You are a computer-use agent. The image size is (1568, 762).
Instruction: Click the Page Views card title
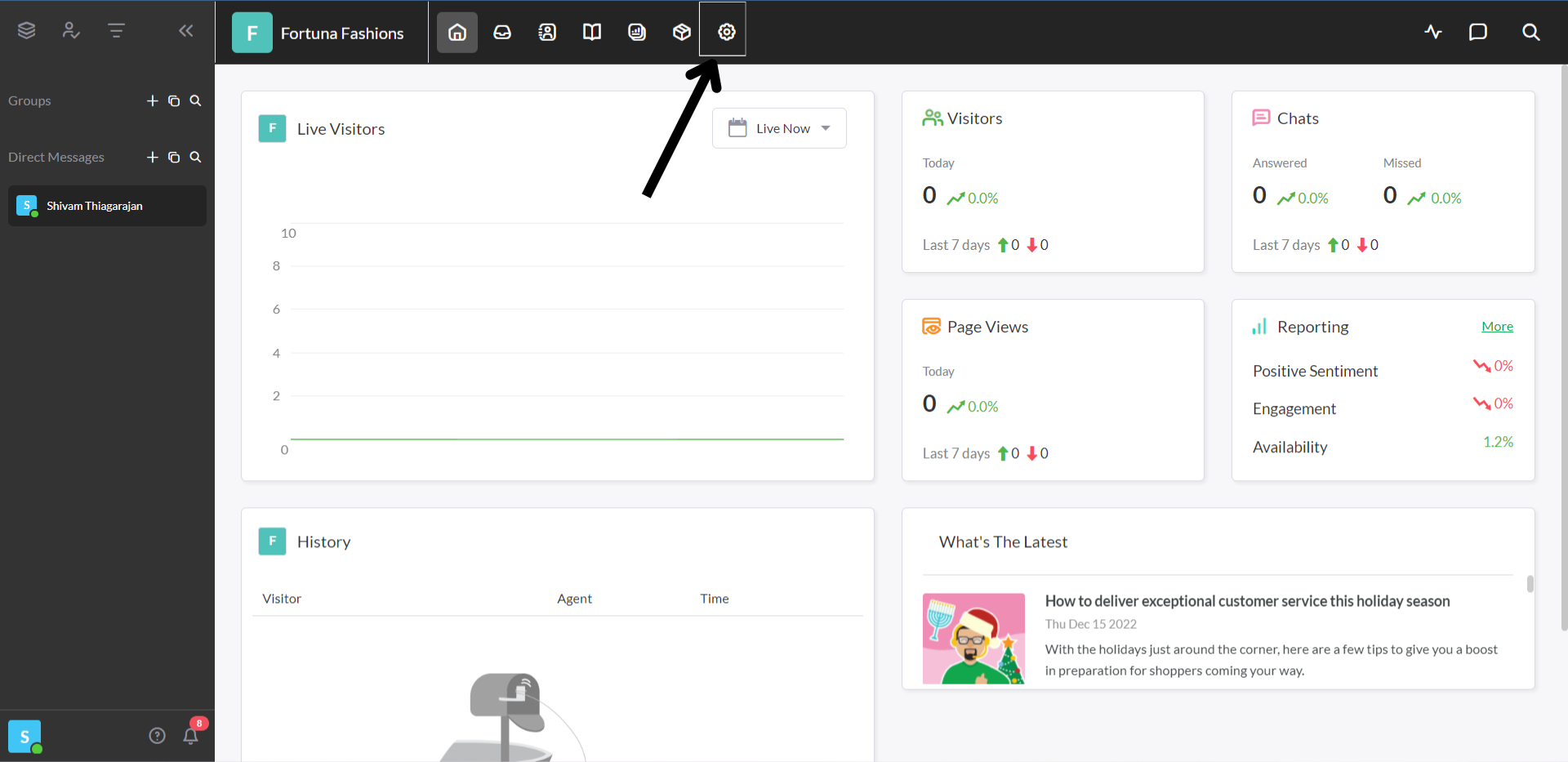pyautogui.click(x=987, y=327)
